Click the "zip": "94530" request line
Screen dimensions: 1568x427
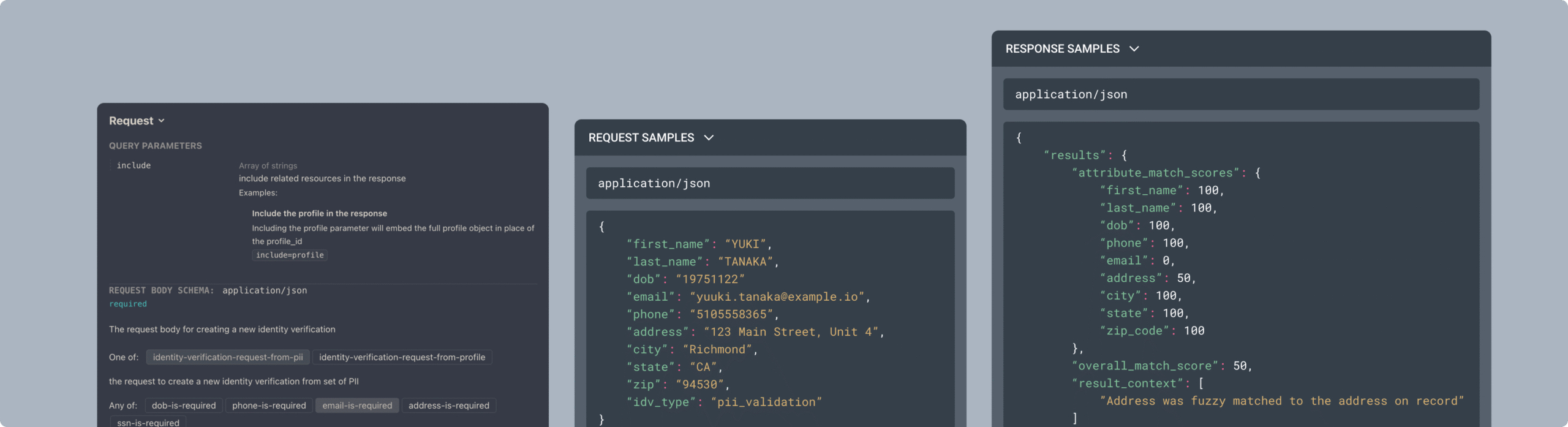(x=678, y=385)
